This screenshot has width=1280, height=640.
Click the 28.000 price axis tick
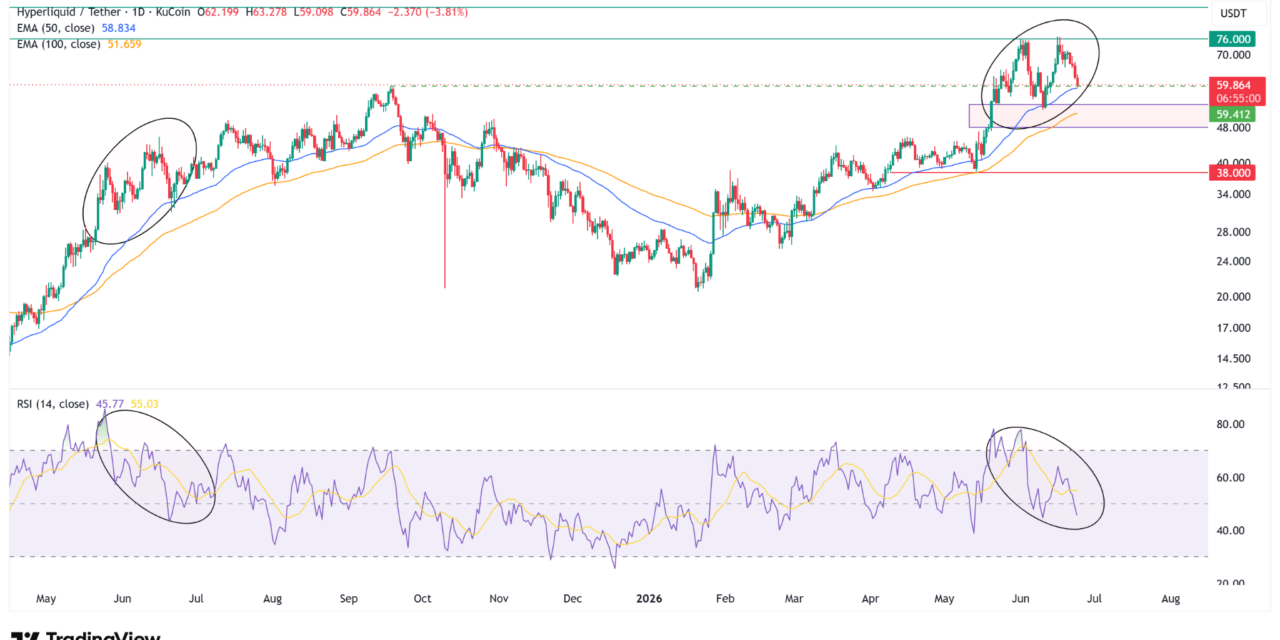tap(1233, 232)
